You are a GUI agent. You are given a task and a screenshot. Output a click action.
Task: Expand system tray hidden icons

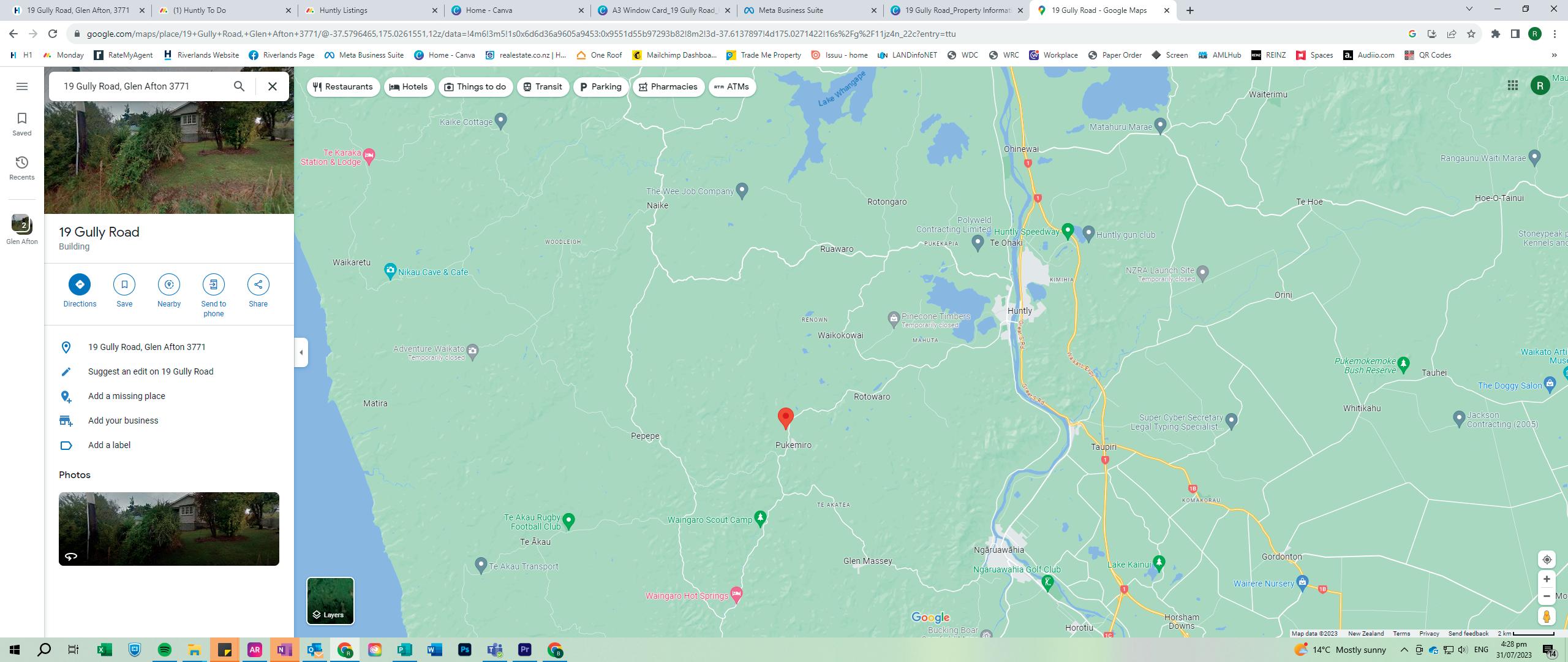tap(1404, 650)
